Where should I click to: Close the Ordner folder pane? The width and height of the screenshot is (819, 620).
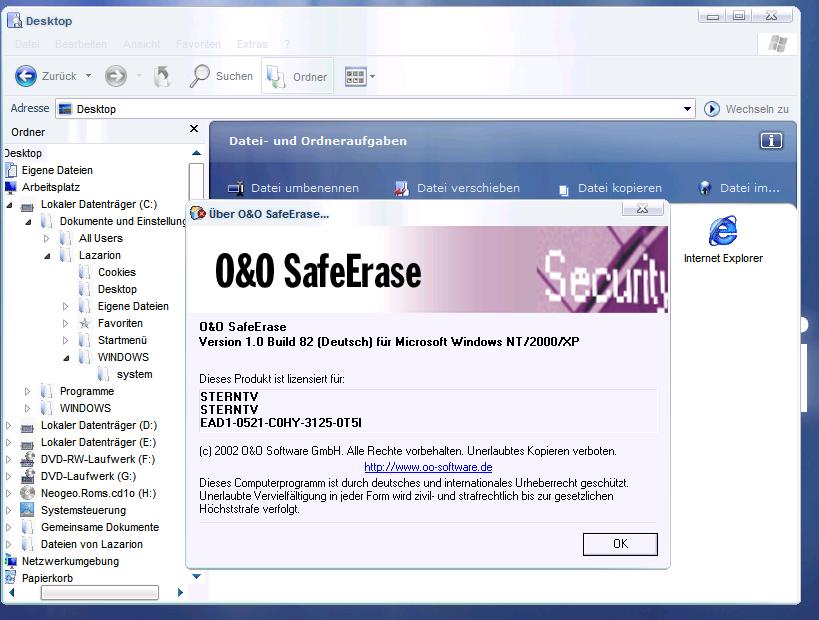pos(194,128)
